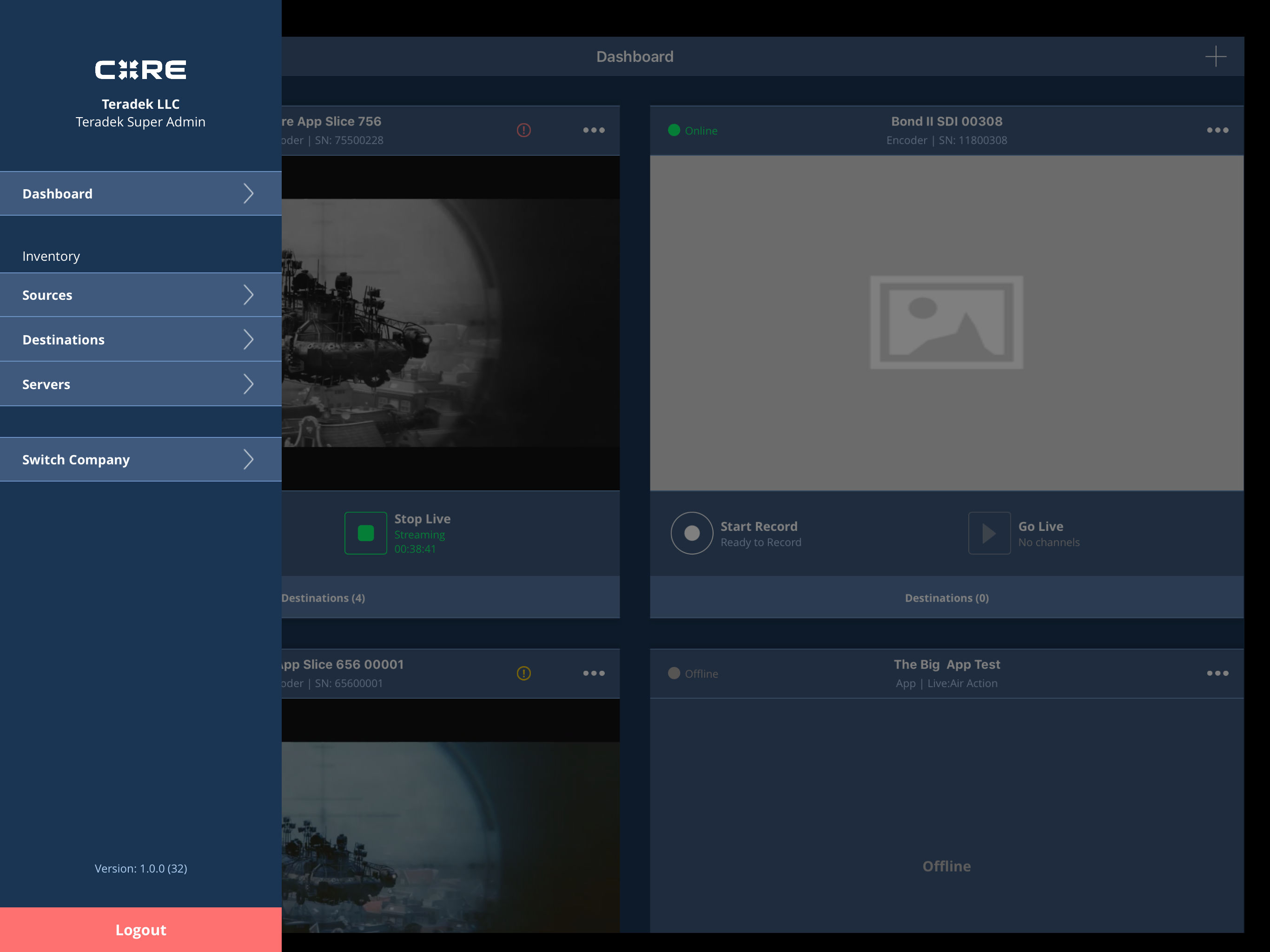Click the Bond II placeholder video thumbnail
1270x952 pixels.
(x=946, y=323)
